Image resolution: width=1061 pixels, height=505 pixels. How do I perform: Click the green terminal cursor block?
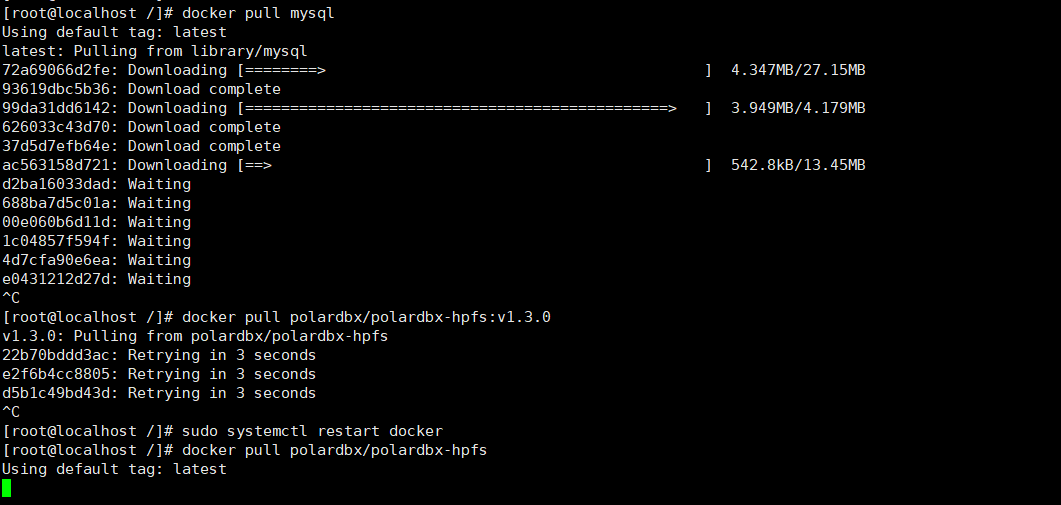[7, 487]
